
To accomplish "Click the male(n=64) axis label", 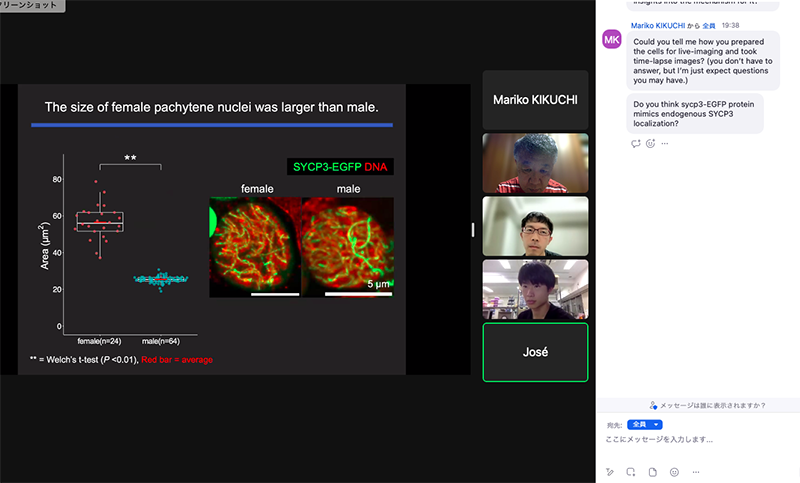I will click(161, 341).
